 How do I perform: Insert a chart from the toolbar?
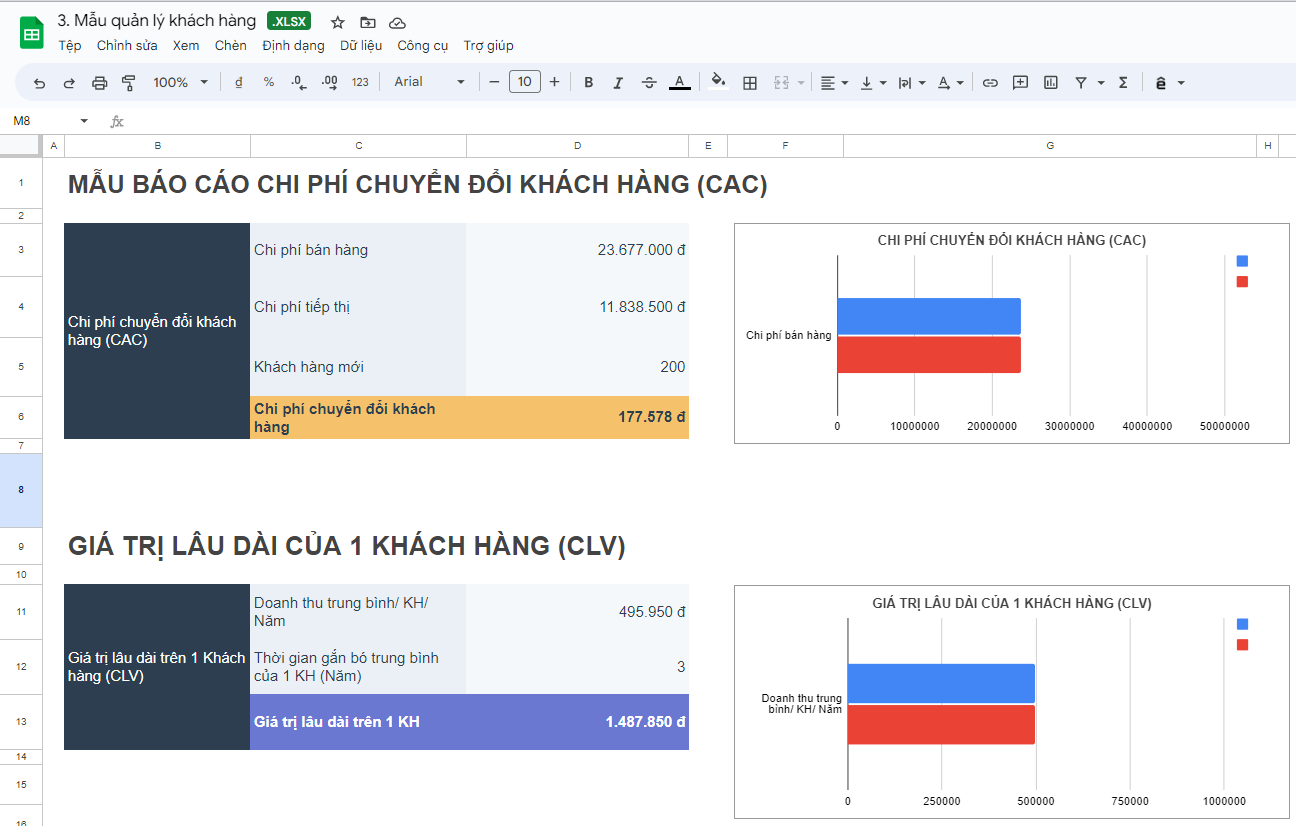pyautogui.click(x=1051, y=82)
